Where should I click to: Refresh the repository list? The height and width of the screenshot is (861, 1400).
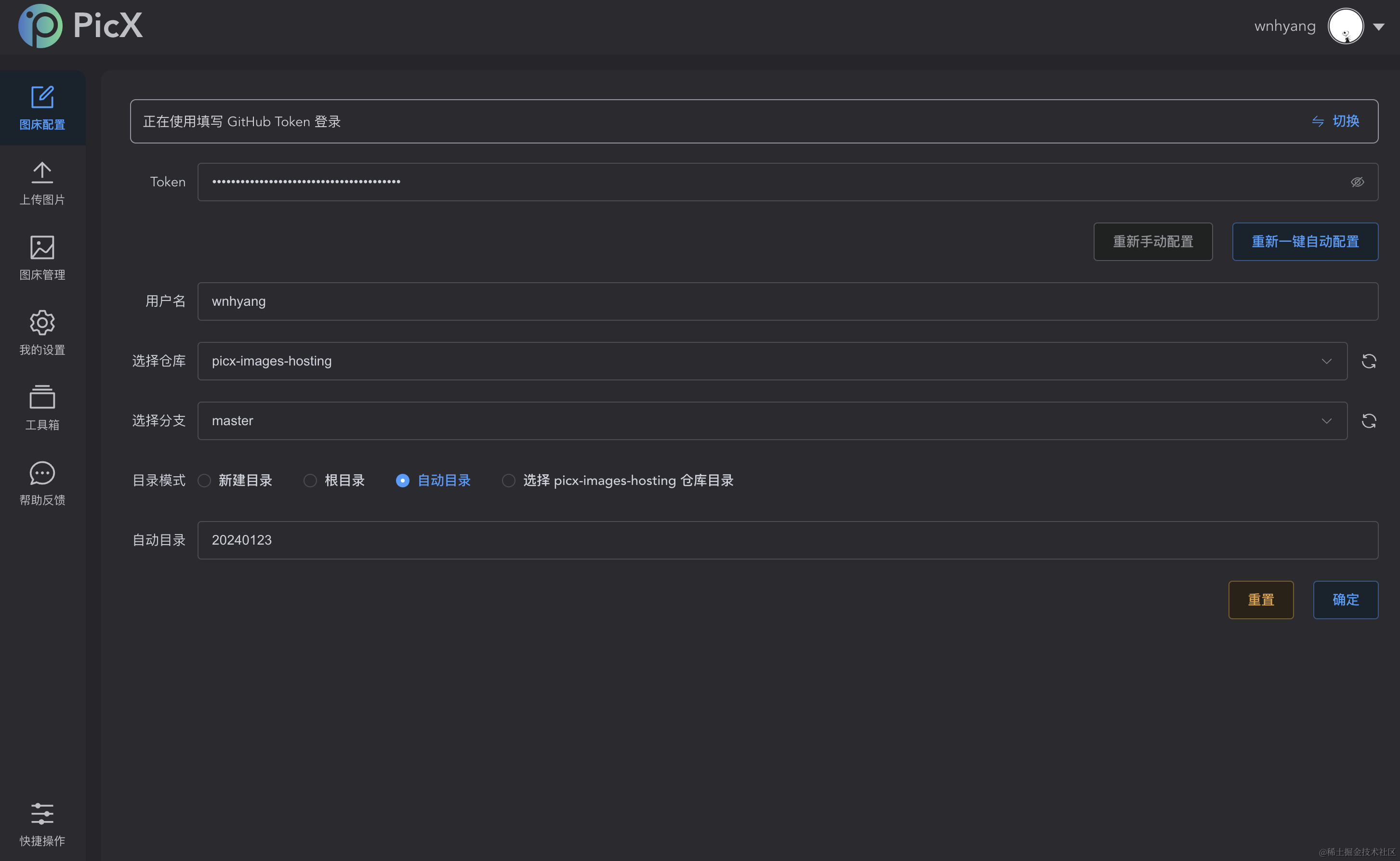pos(1369,361)
